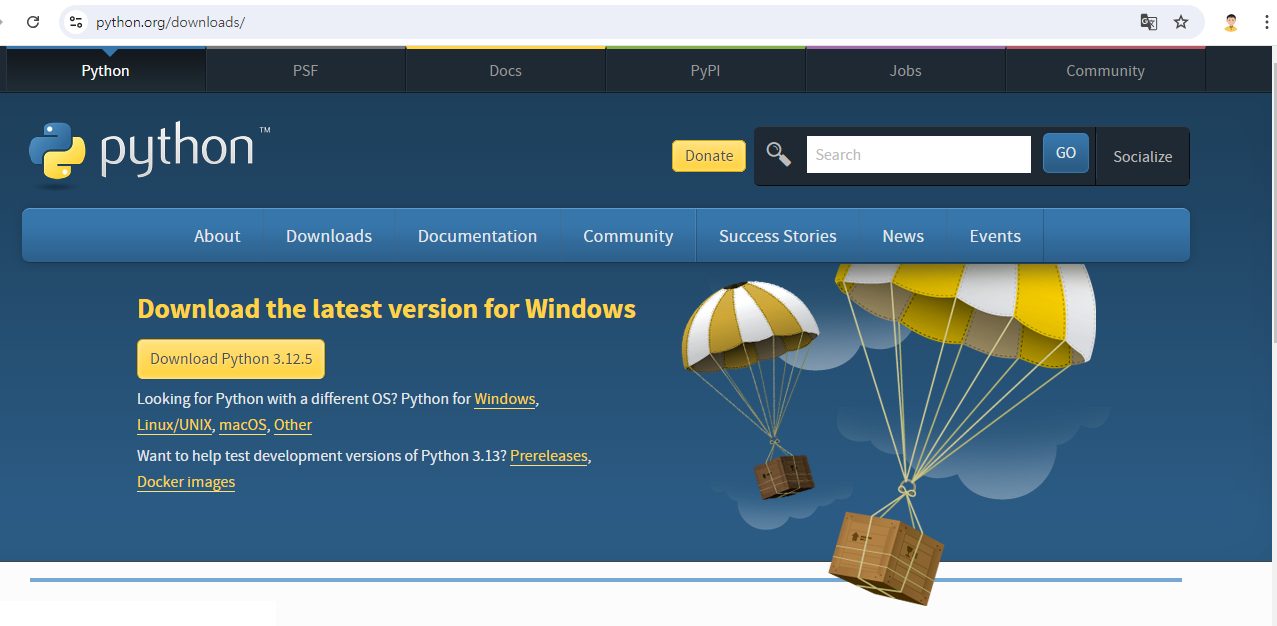Bookmark this page with the star icon
Image resolution: width=1277 pixels, height=626 pixels.
coord(1181,22)
